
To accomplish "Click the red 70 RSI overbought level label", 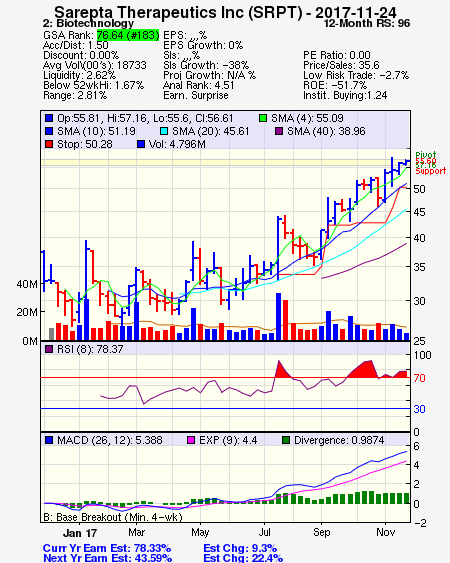I will [419, 378].
